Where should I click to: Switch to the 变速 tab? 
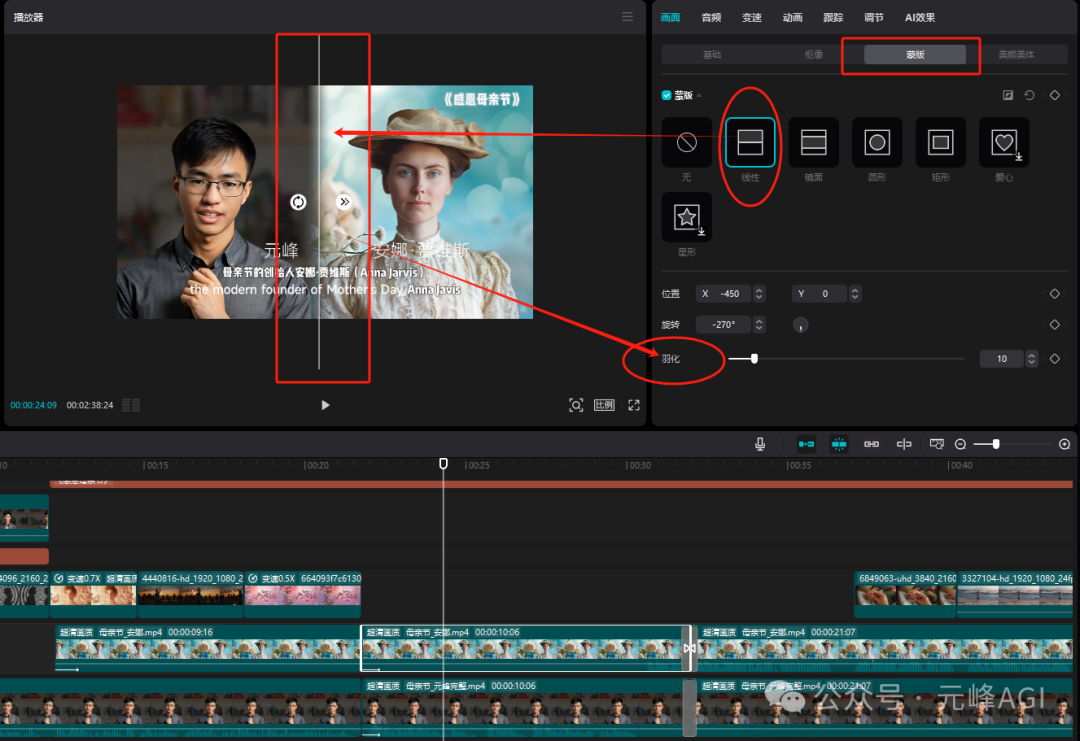752,17
